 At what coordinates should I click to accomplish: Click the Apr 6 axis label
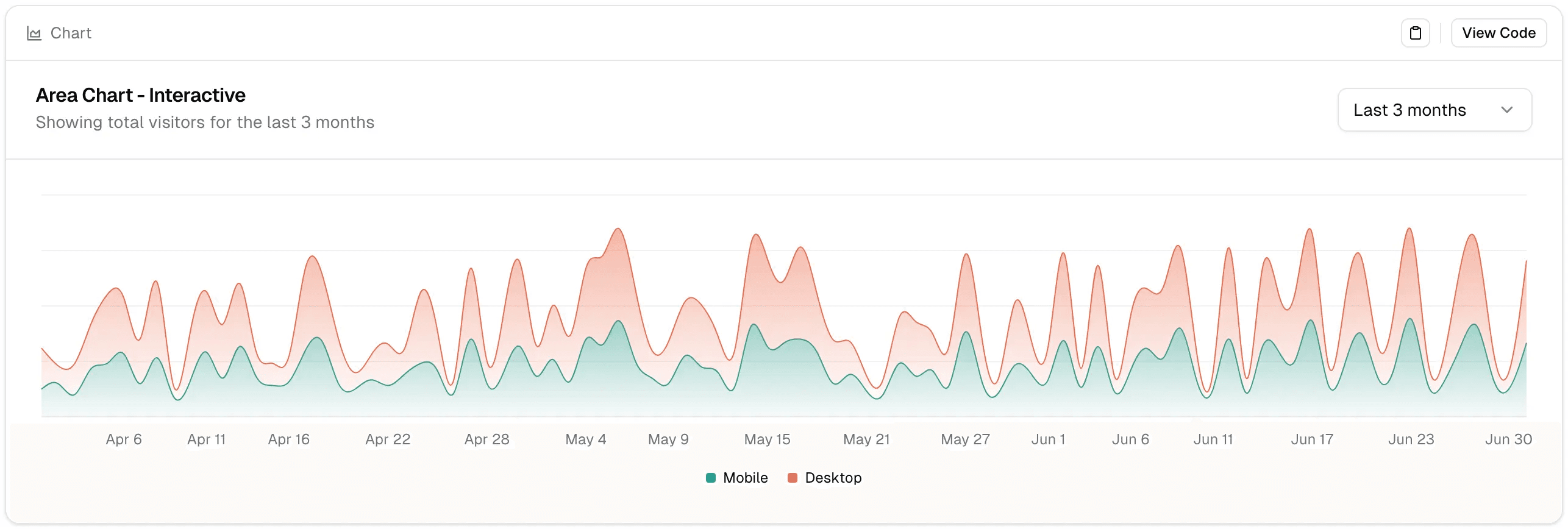click(x=124, y=439)
